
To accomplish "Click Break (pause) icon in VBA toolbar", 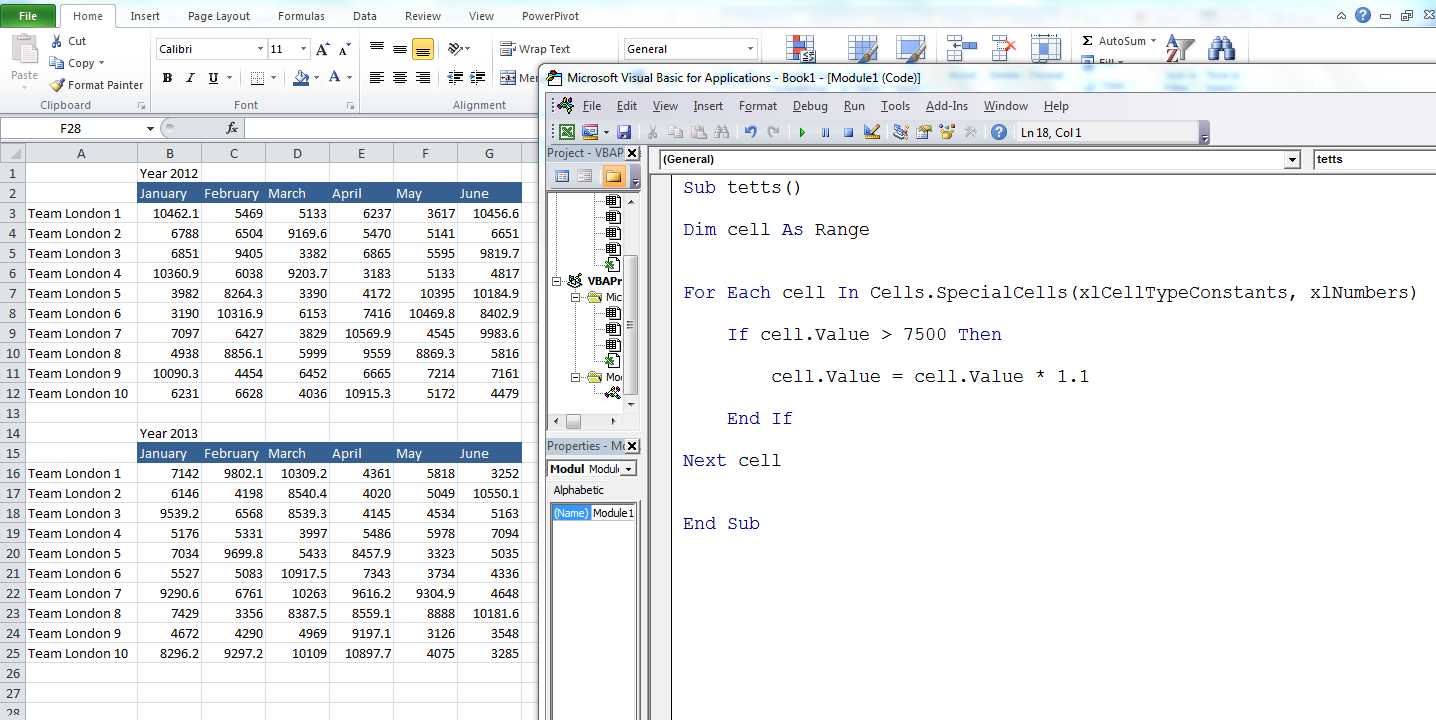I will coord(825,132).
